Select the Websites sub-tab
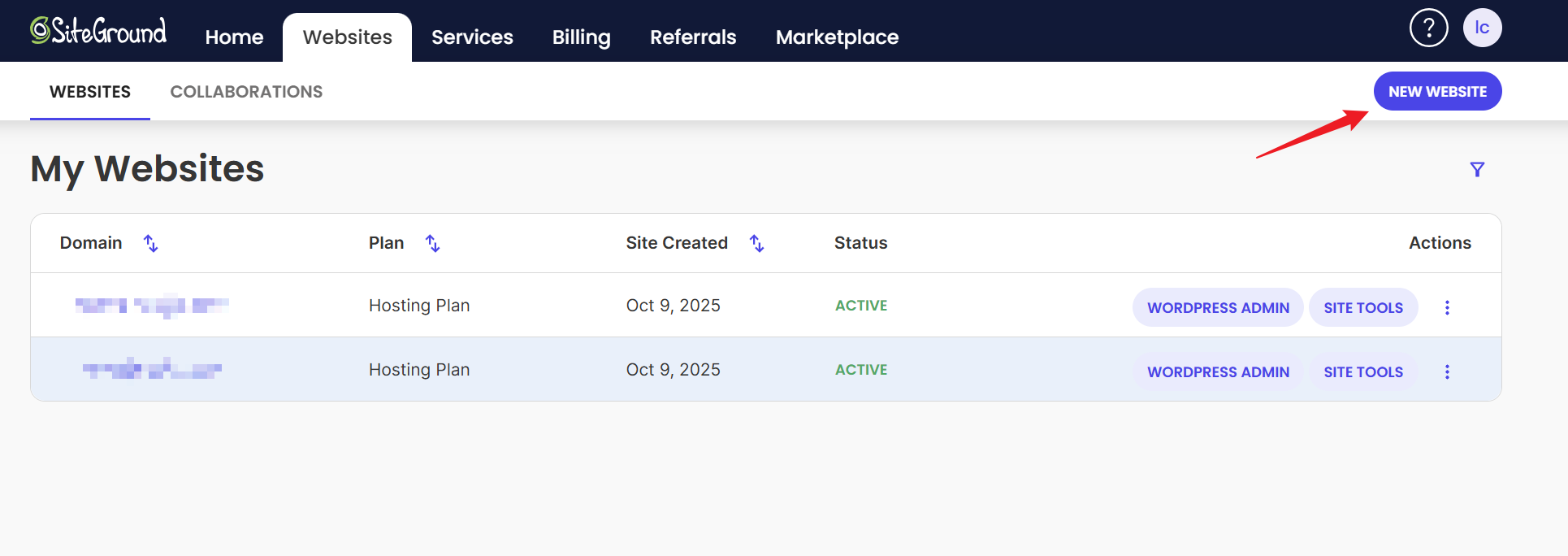Image resolution: width=1568 pixels, height=556 pixels. tap(90, 92)
